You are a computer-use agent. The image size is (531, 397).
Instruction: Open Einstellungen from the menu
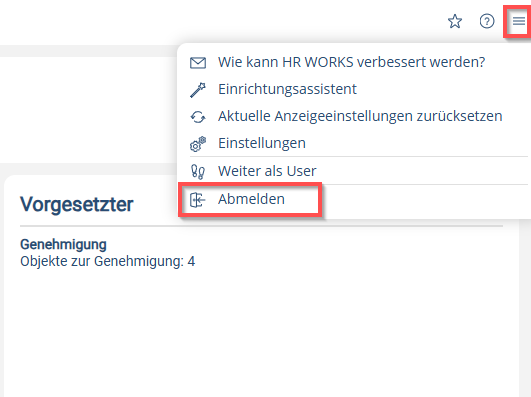coord(262,143)
